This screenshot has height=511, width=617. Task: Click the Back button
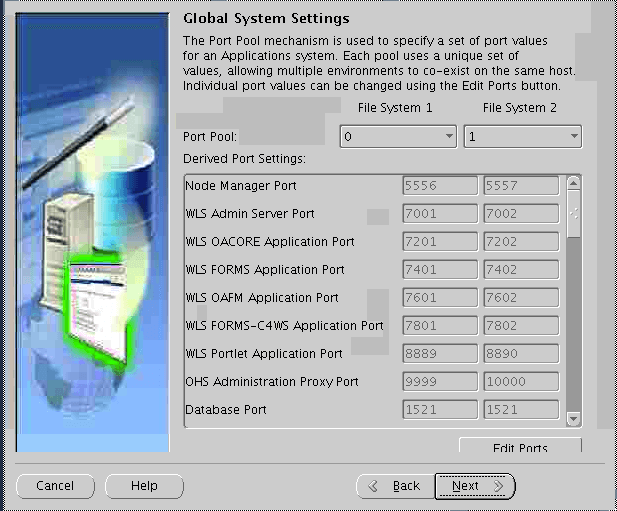(x=395, y=486)
